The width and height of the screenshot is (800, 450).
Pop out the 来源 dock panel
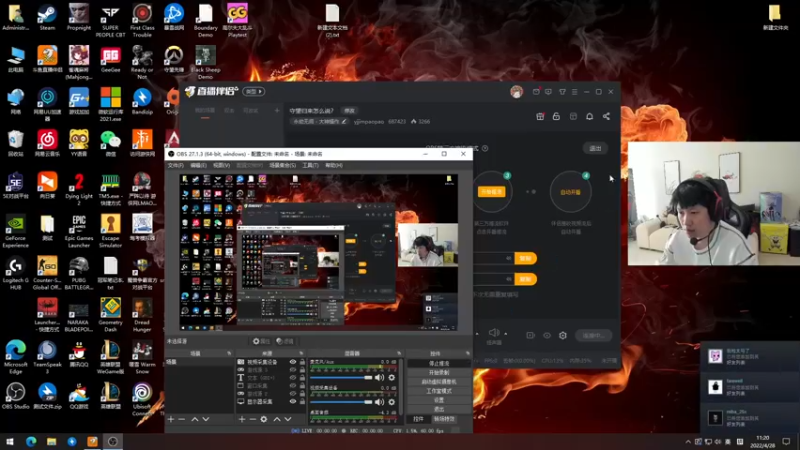[x=302, y=353]
